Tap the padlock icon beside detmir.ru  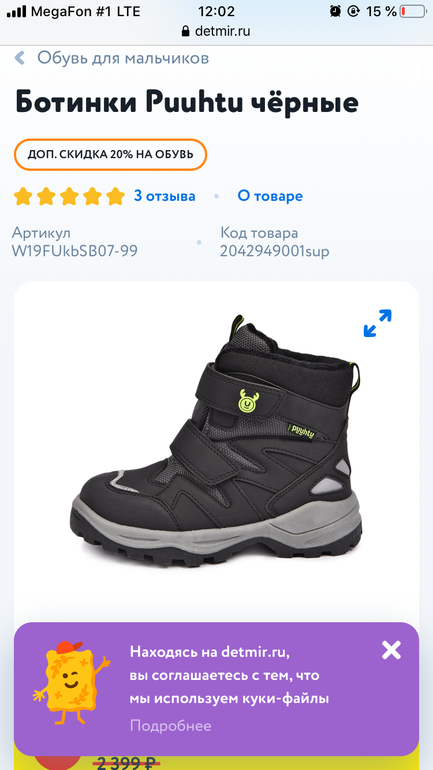pyautogui.click(x=185, y=31)
